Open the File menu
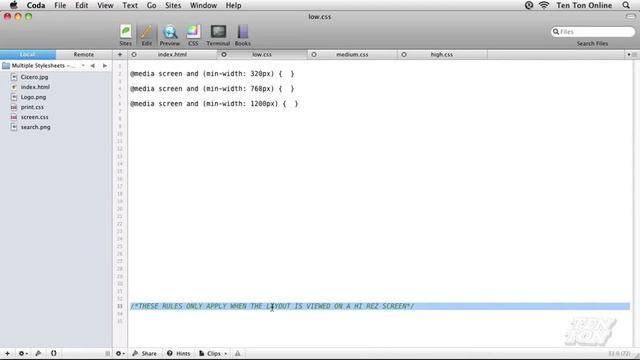 (x=60, y=5)
